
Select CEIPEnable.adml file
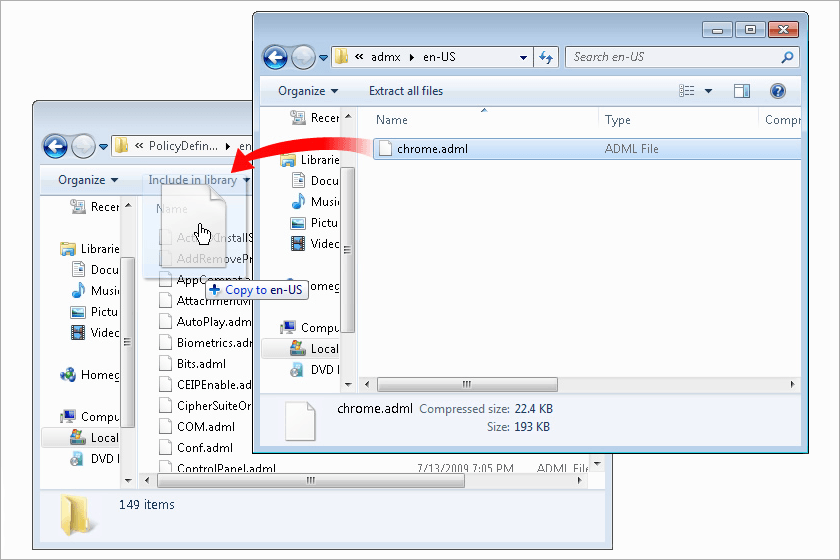pos(205,385)
